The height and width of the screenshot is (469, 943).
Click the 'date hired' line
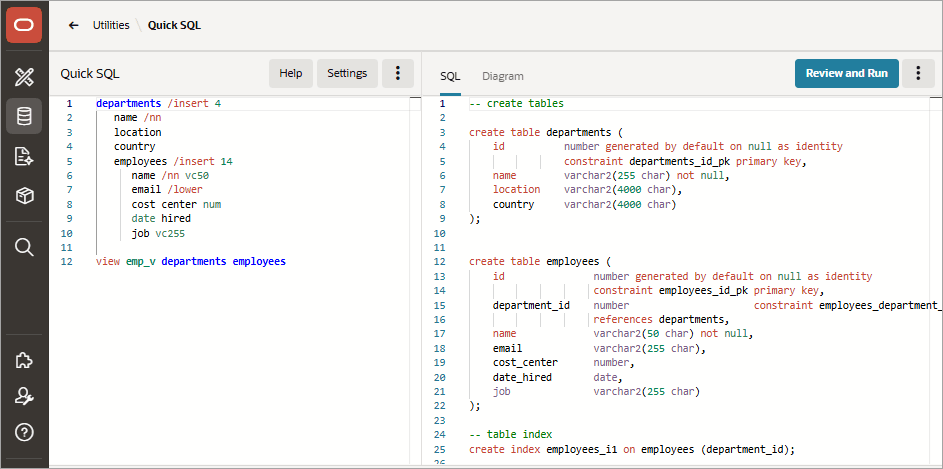tap(161, 219)
